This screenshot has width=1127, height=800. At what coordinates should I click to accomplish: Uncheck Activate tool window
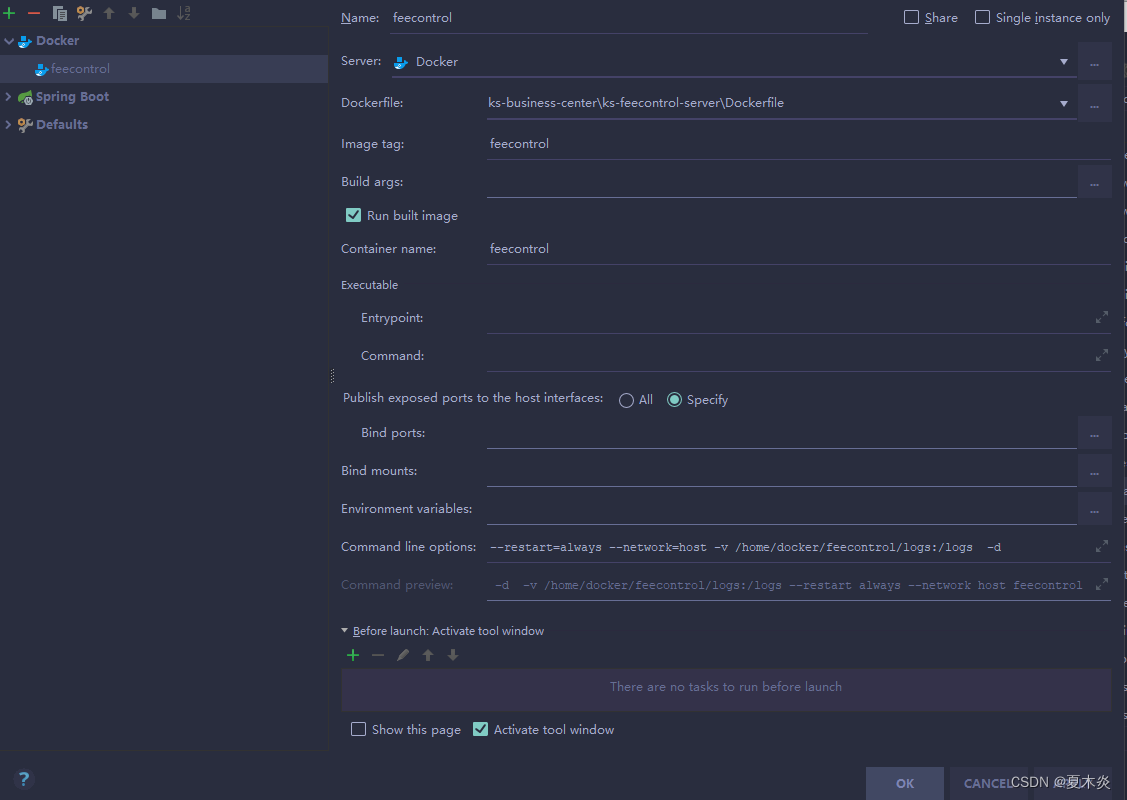(480, 730)
